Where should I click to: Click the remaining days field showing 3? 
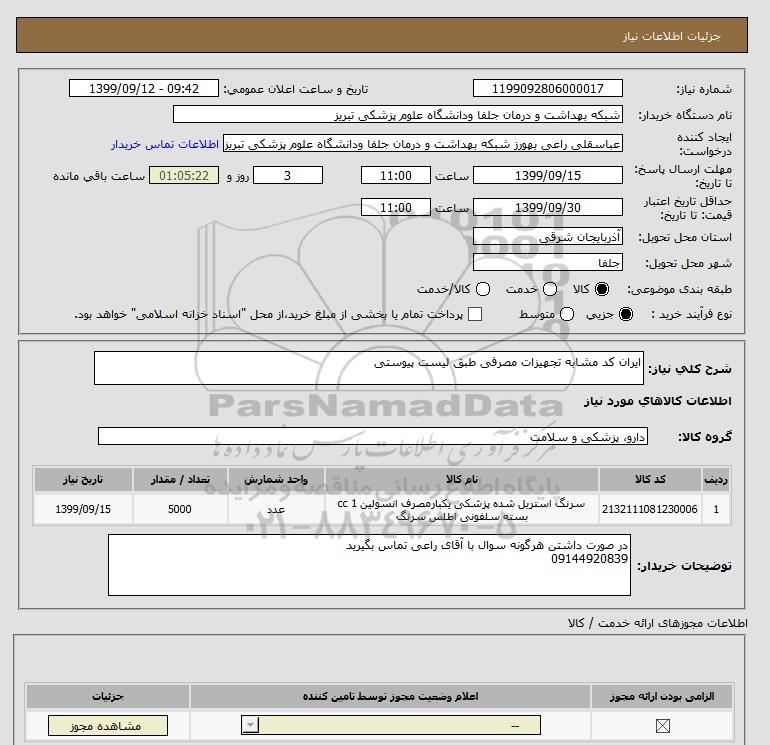(288, 175)
